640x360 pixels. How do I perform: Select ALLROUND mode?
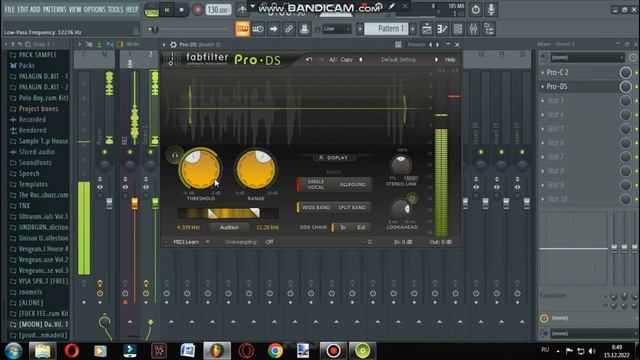click(x=352, y=184)
